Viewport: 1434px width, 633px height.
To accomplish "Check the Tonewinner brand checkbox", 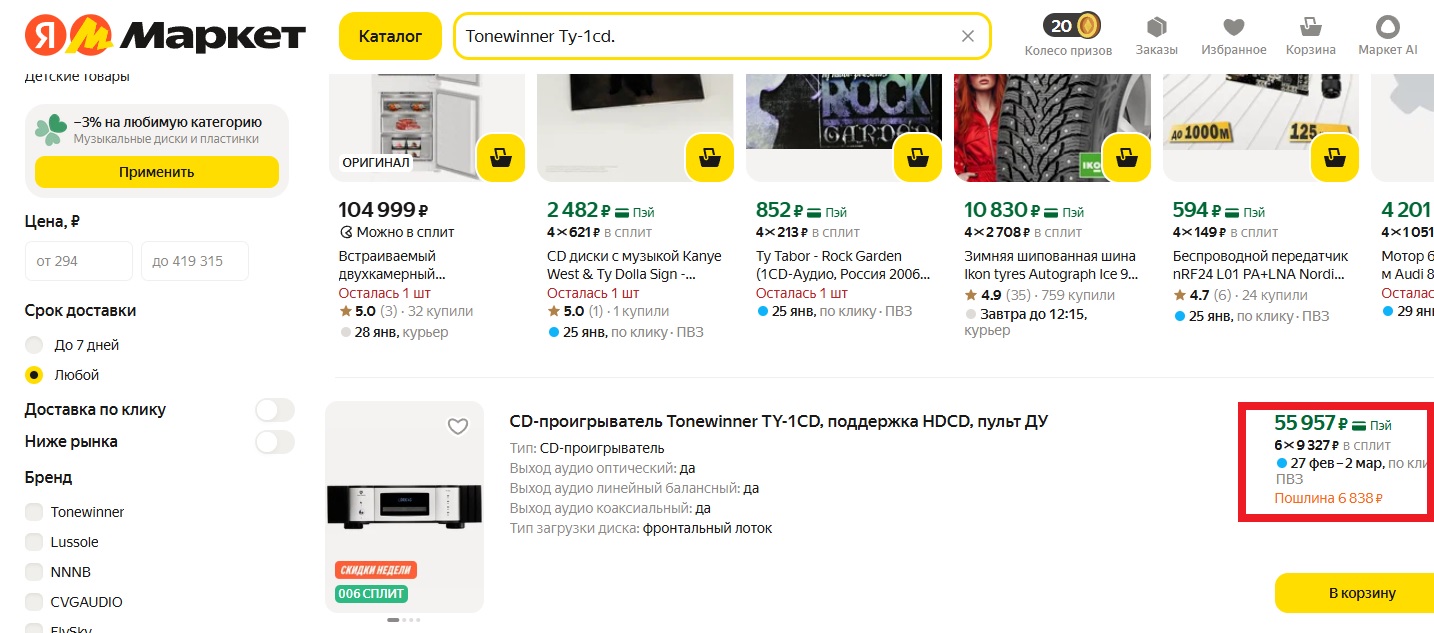I will 34,512.
